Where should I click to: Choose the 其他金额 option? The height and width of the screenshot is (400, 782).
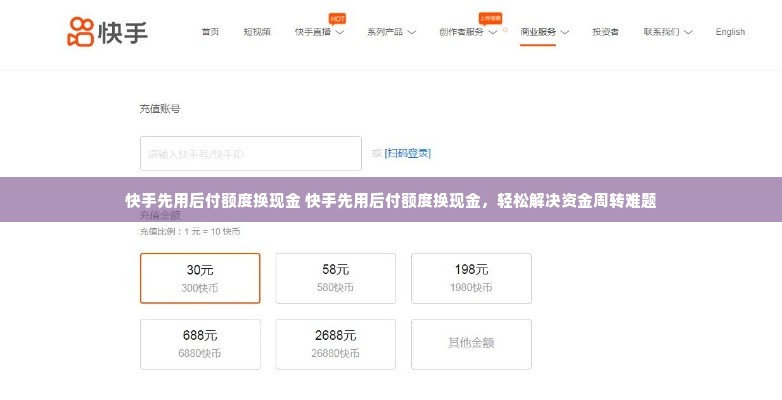click(471, 344)
